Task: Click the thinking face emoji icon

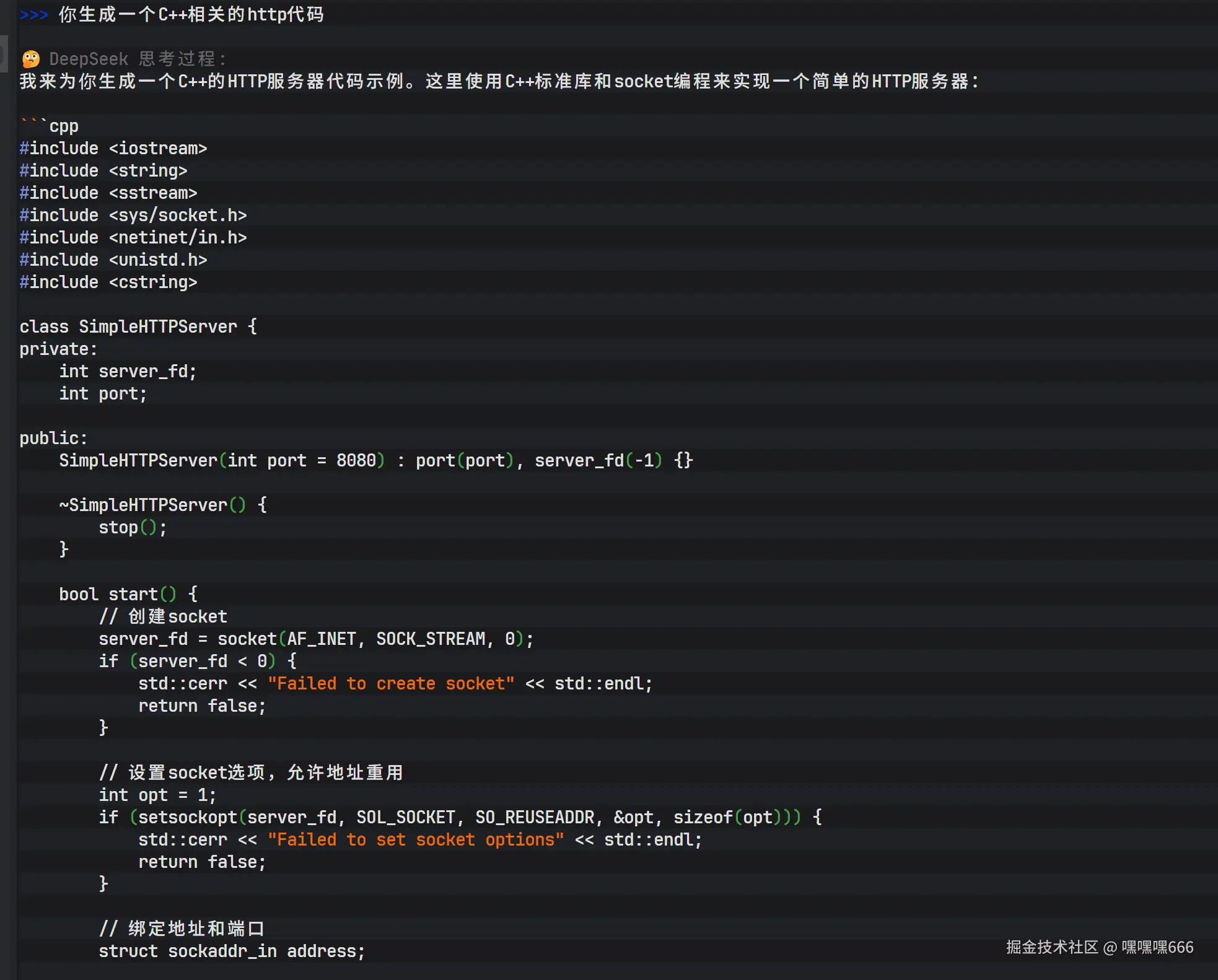Action: (x=30, y=59)
